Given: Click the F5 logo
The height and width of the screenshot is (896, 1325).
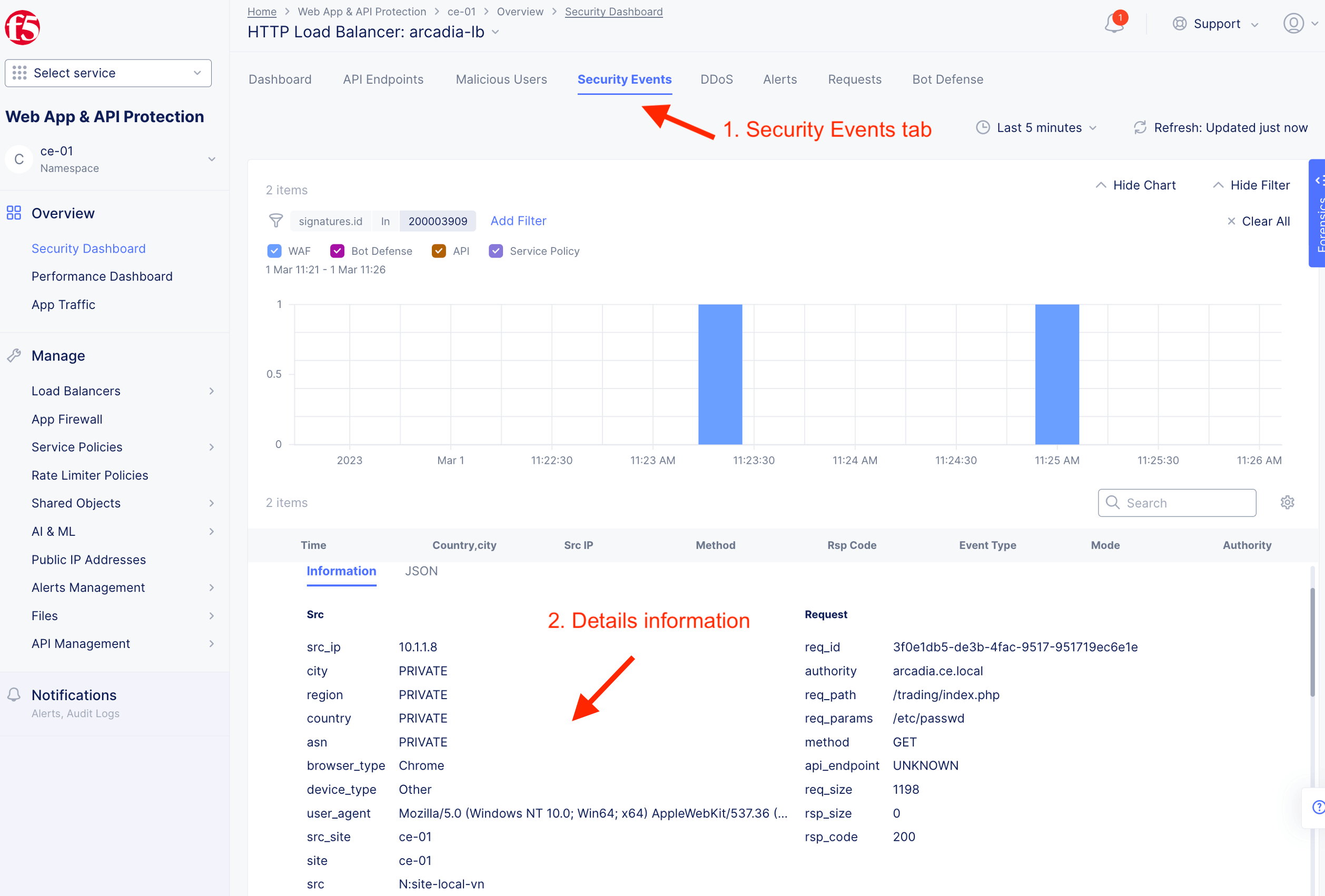Looking at the screenshot, I should [22, 27].
